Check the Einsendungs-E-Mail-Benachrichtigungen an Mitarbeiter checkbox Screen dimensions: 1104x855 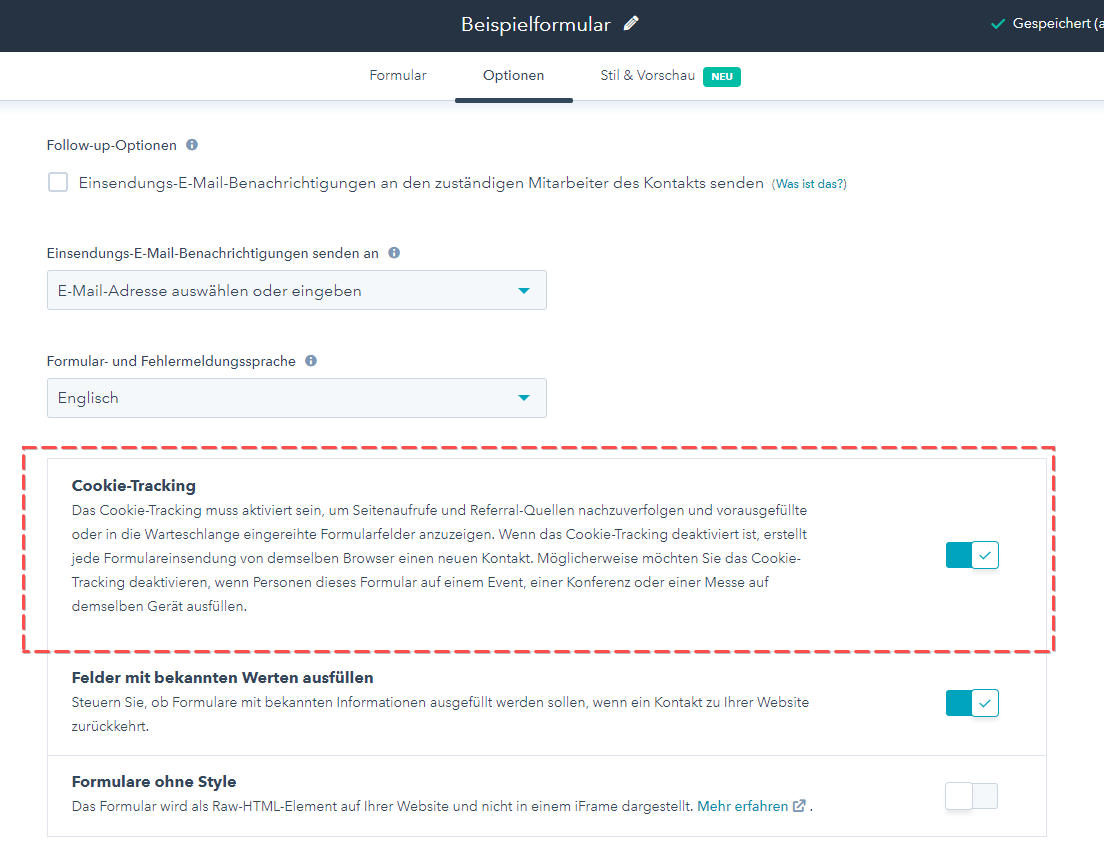click(x=59, y=183)
